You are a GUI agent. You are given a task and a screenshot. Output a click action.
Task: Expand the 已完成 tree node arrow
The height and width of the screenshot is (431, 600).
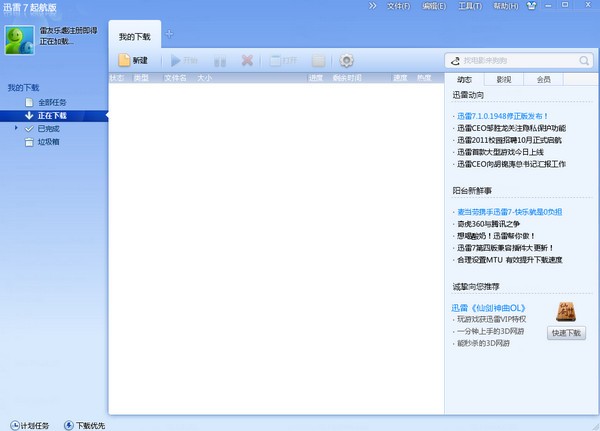tap(16, 128)
